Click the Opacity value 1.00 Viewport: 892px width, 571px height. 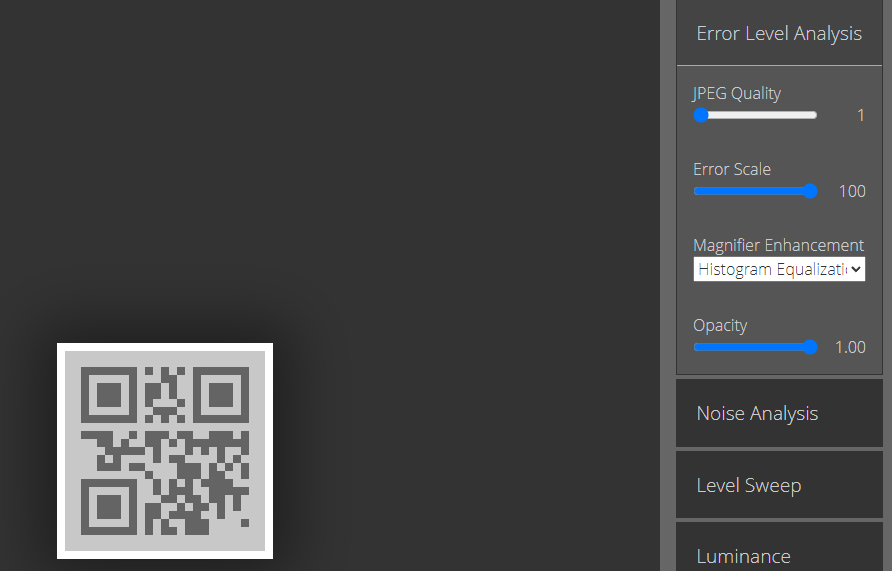click(850, 347)
